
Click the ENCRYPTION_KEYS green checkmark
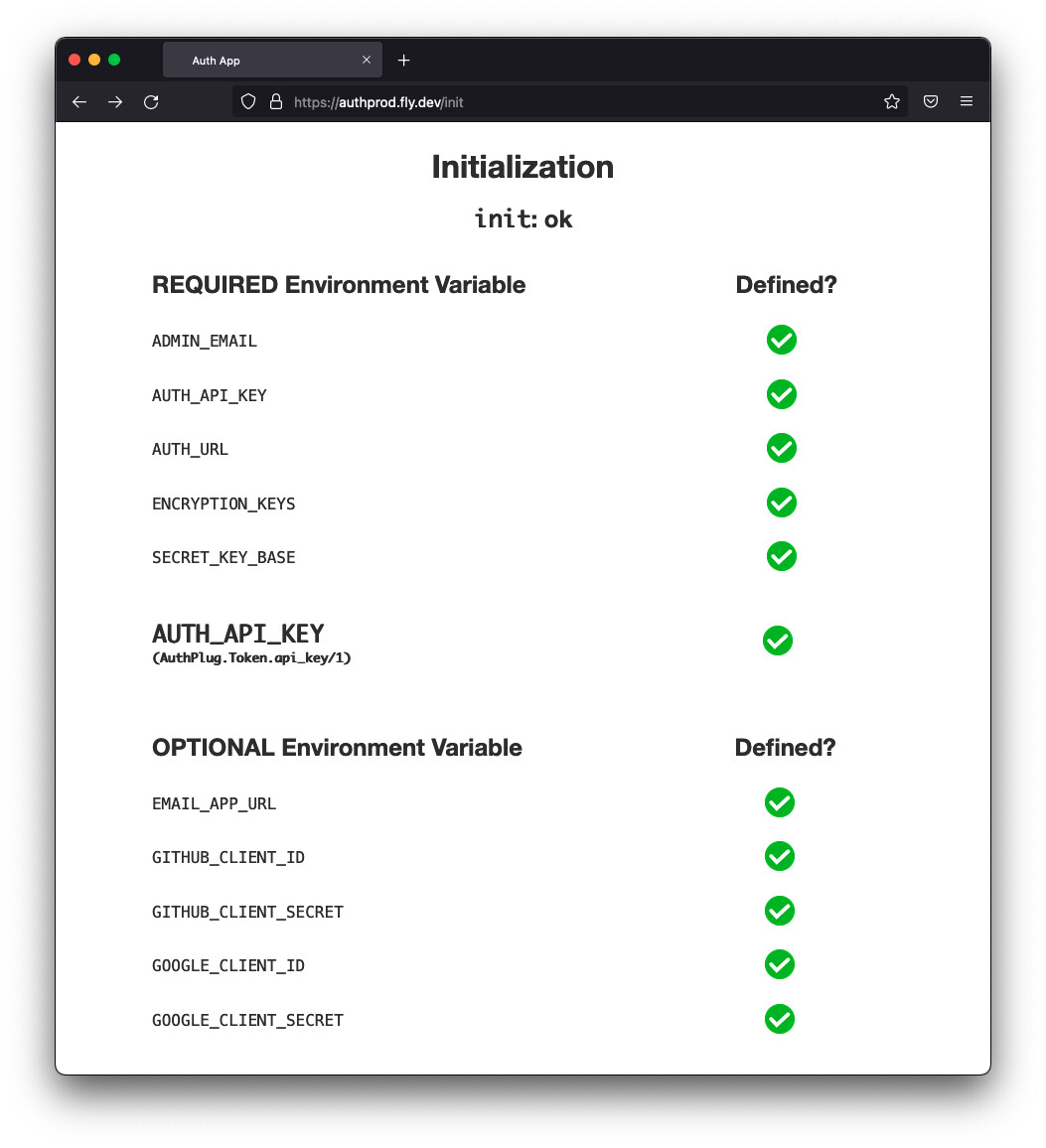tap(782, 502)
